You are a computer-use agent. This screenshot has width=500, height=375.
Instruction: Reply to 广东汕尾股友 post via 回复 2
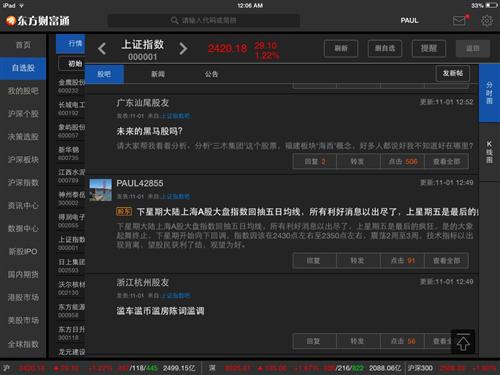tap(315, 162)
